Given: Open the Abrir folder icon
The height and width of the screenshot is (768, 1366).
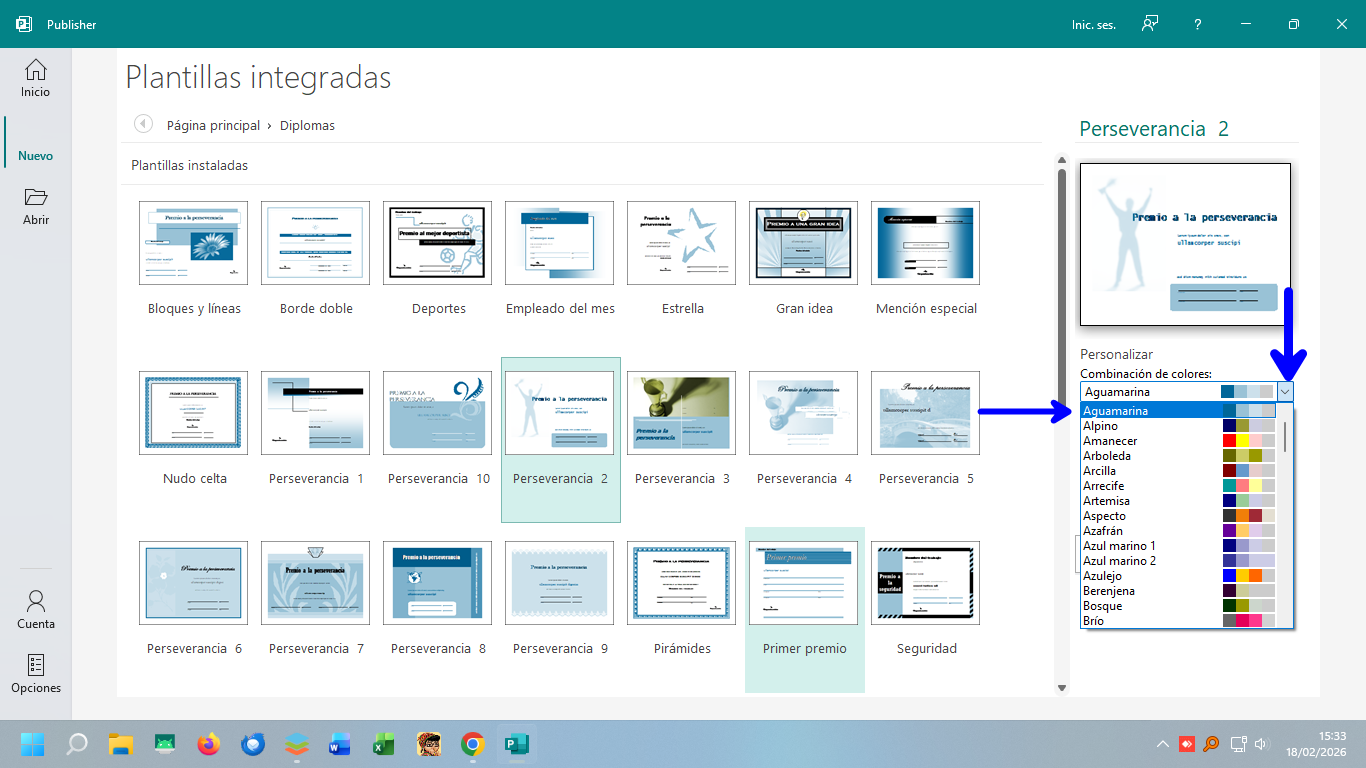Looking at the screenshot, I should point(35,197).
